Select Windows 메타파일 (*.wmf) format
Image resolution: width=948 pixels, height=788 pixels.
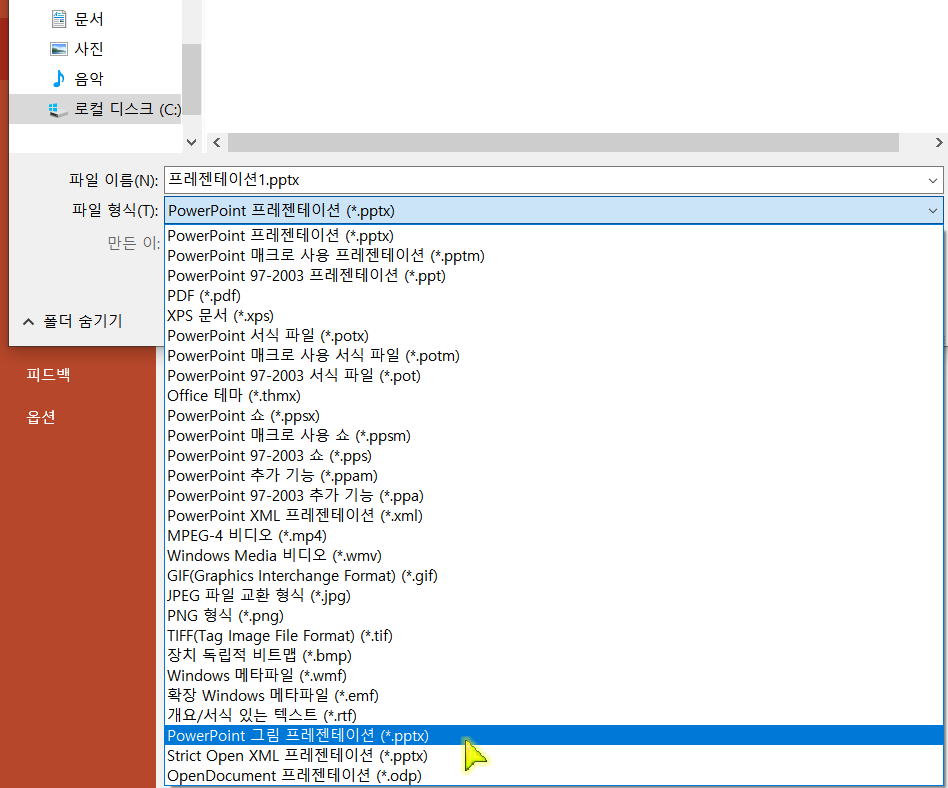[x=554, y=676]
